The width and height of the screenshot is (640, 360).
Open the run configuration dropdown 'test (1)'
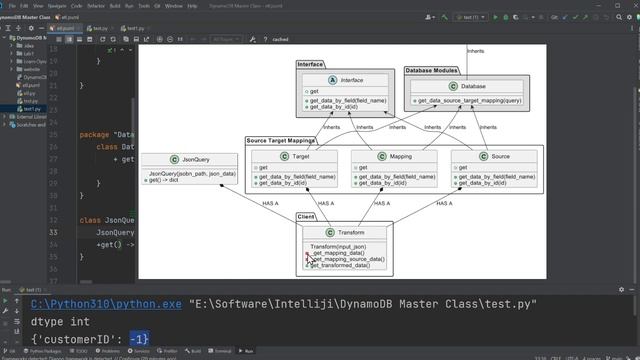(x=471, y=17)
